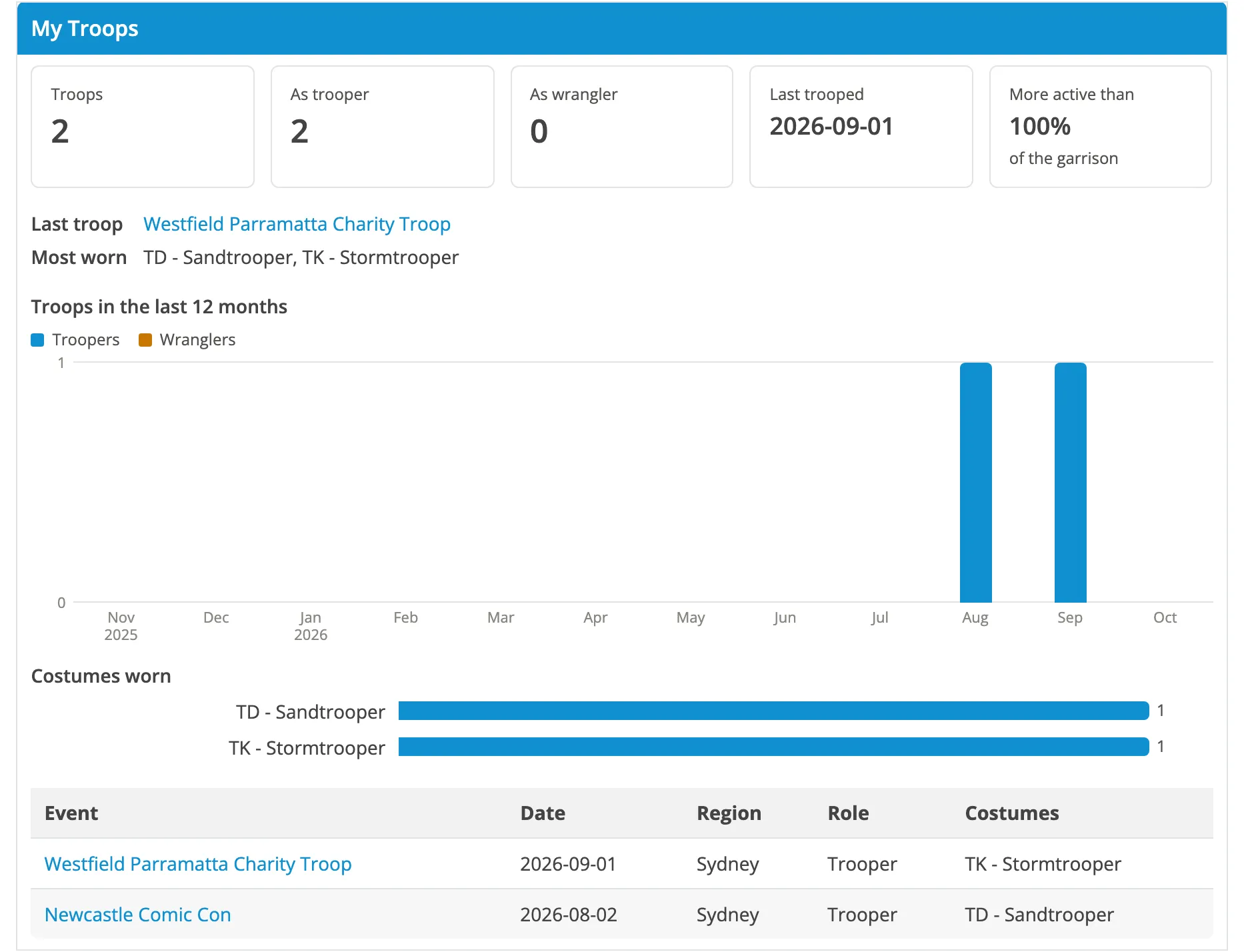Click the Nov 2025 axis label
The height and width of the screenshot is (952, 1244).
point(121,626)
